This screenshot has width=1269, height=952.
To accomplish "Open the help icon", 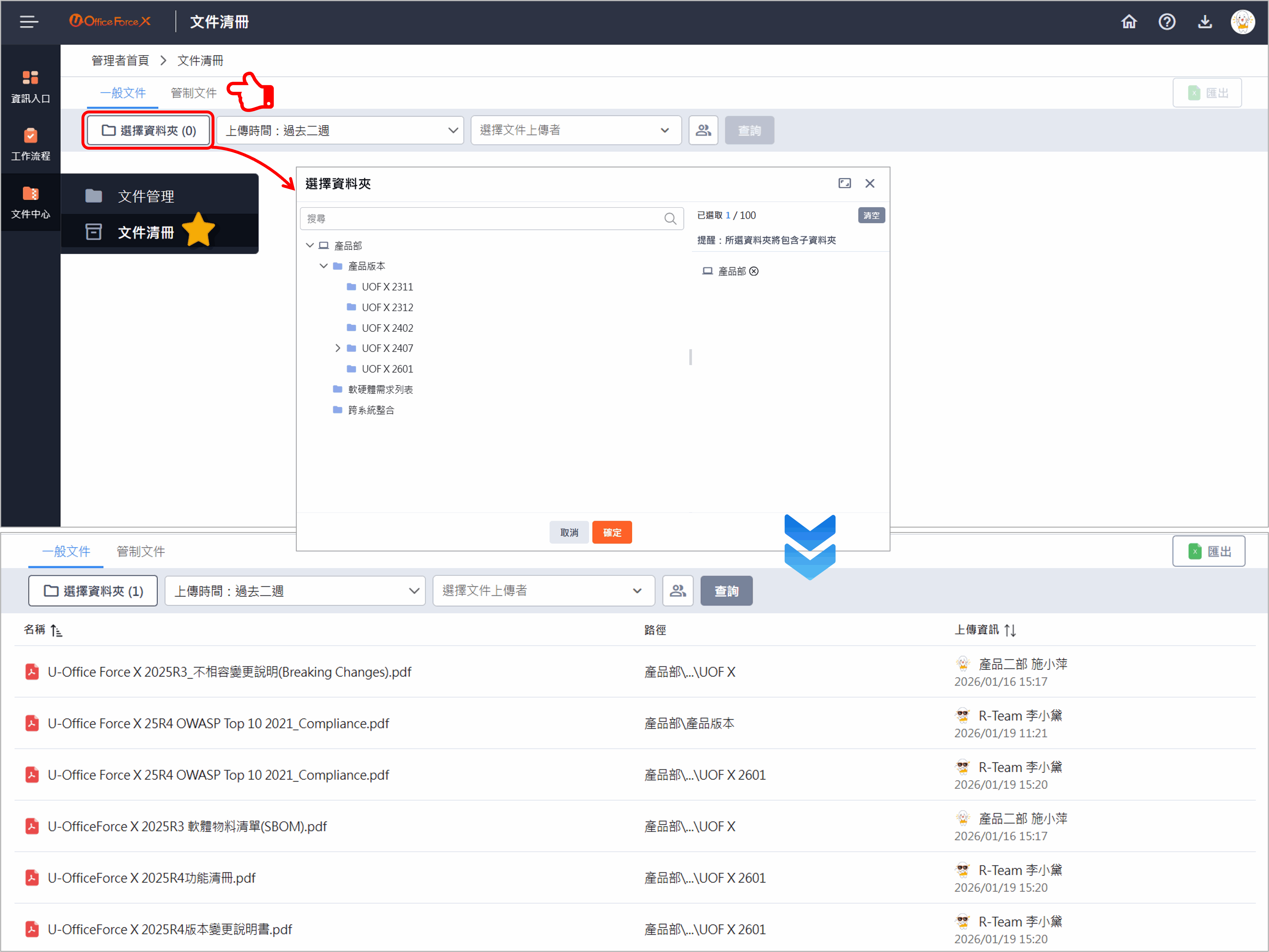I will tap(1167, 22).
